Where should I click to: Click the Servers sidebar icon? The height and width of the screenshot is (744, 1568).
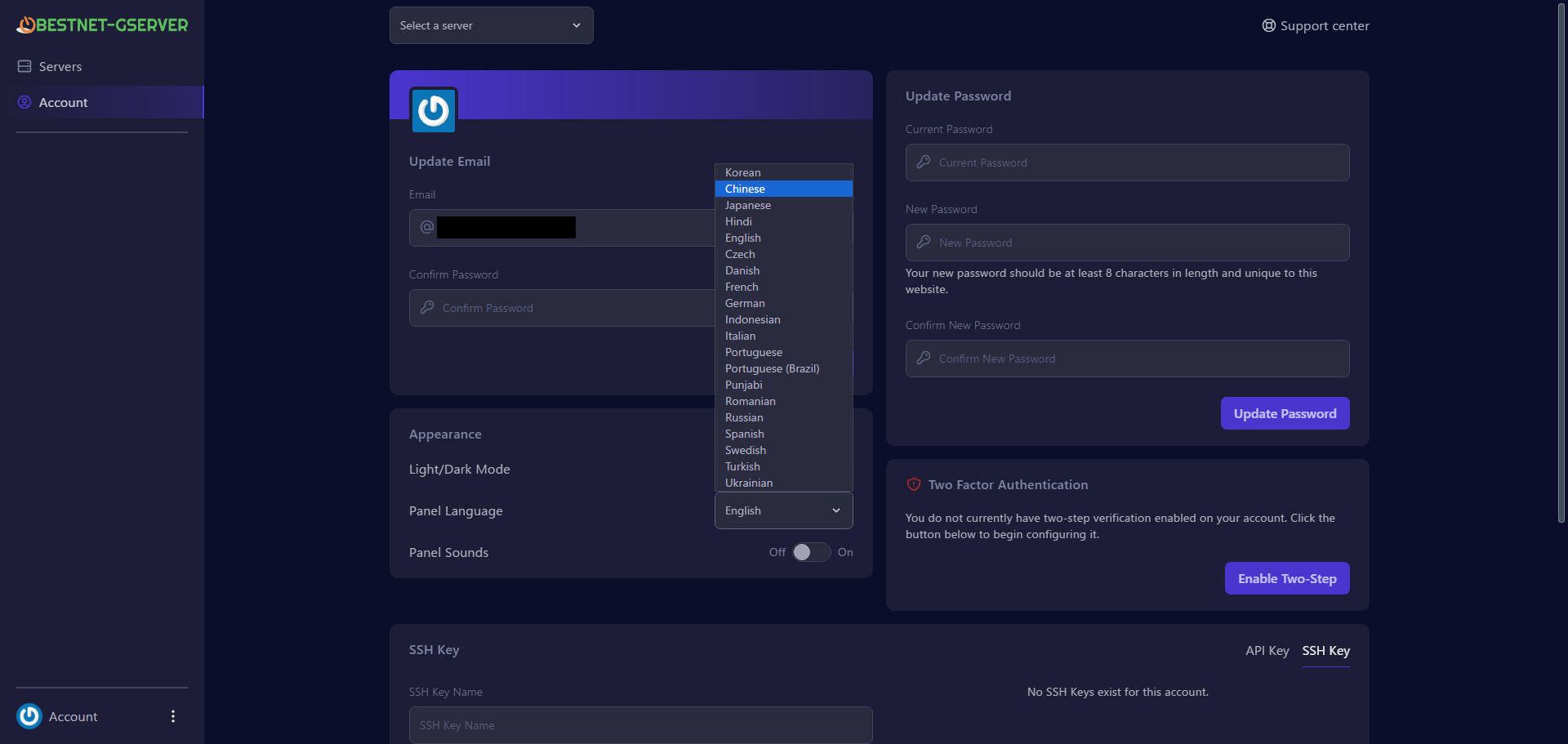24,66
